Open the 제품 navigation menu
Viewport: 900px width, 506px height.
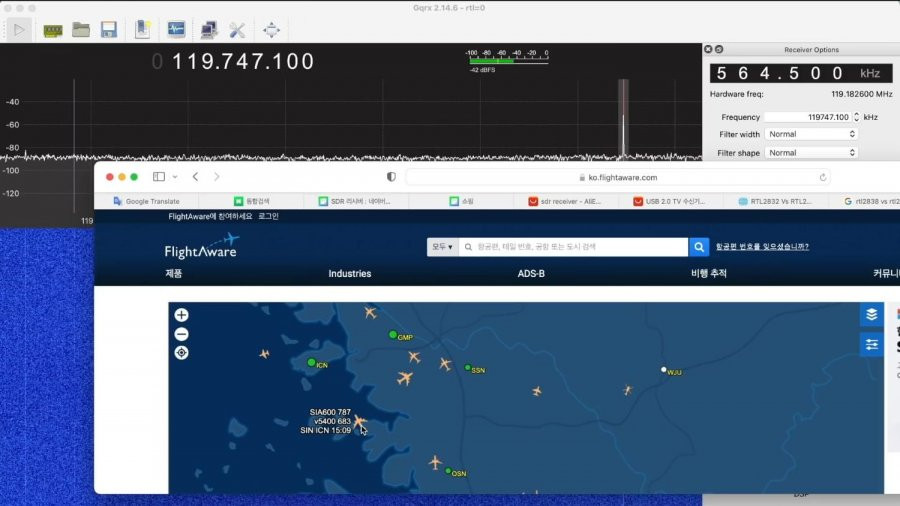[x=174, y=274]
